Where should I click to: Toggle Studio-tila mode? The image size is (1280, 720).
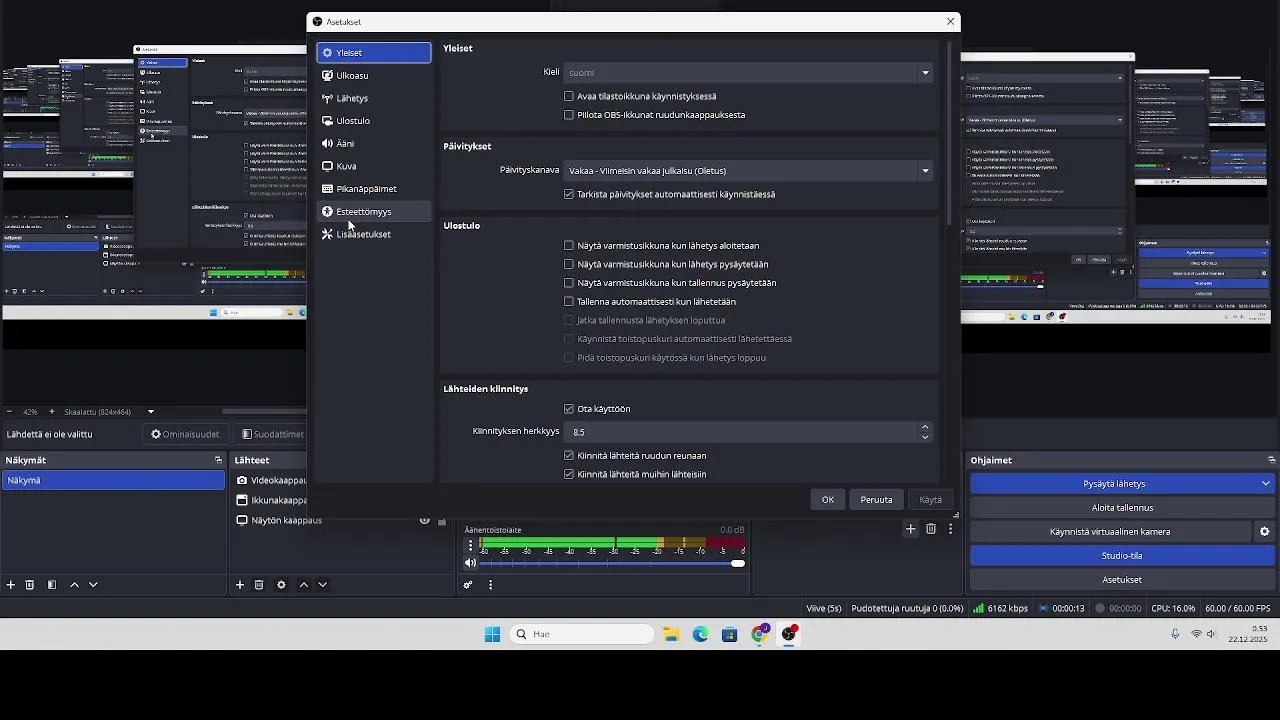tap(1122, 555)
